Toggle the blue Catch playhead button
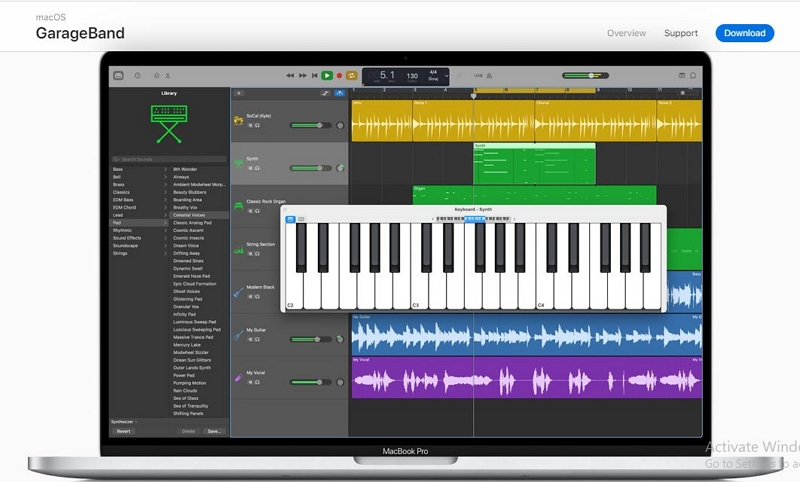Image resolution: width=800 pixels, height=482 pixels. [339, 93]
